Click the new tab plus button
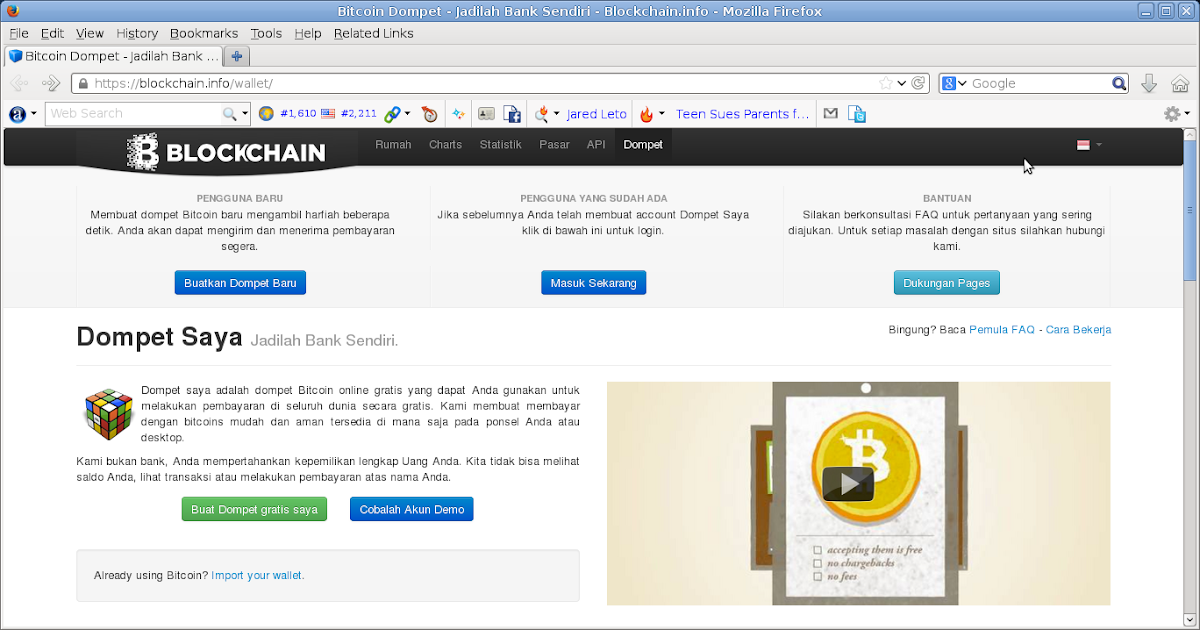The width and height of the screenshot is (1200, 630). coord(237,56)
